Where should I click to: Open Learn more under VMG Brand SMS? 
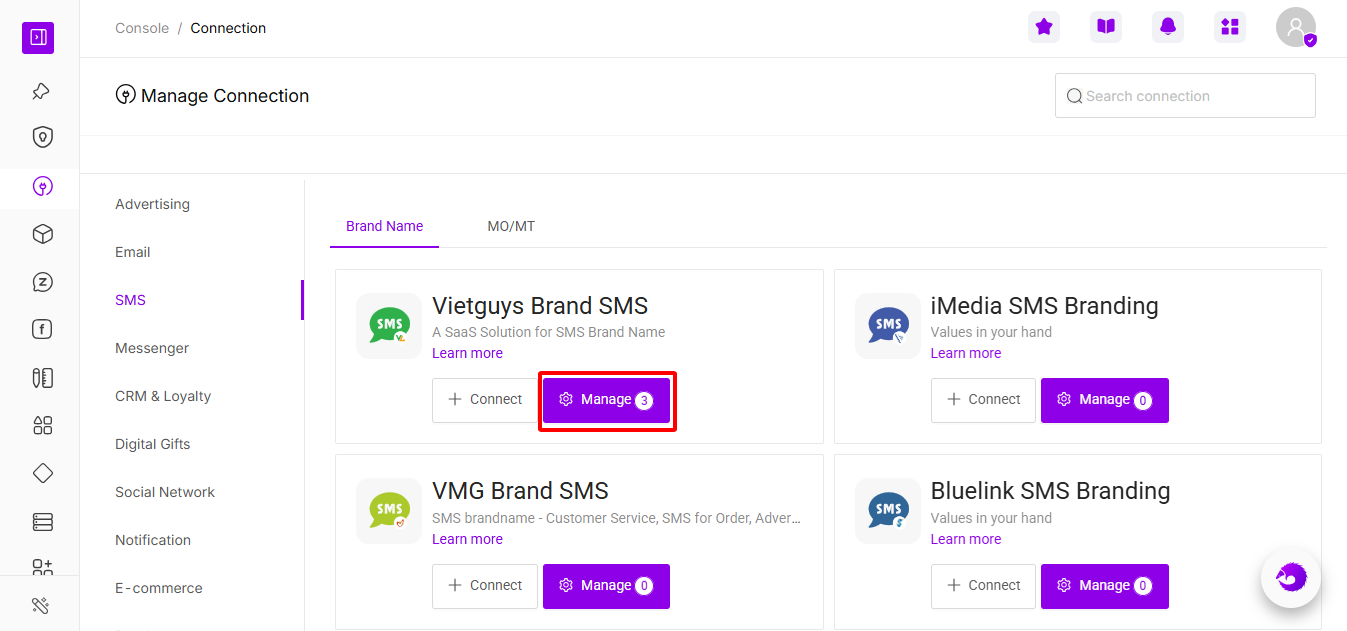tap(467, 539)
